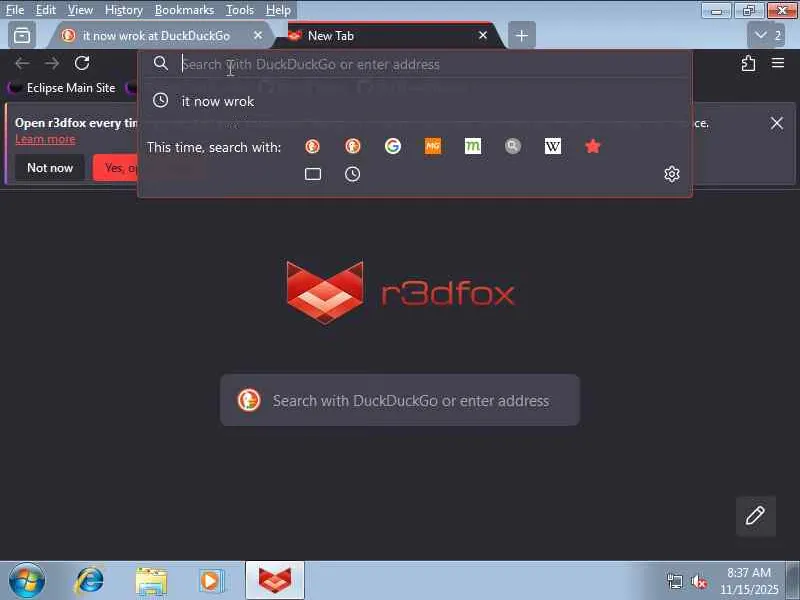Search this time with Wikipedia
This screenshot has width=800, height=600.
[x=553, y=146]
